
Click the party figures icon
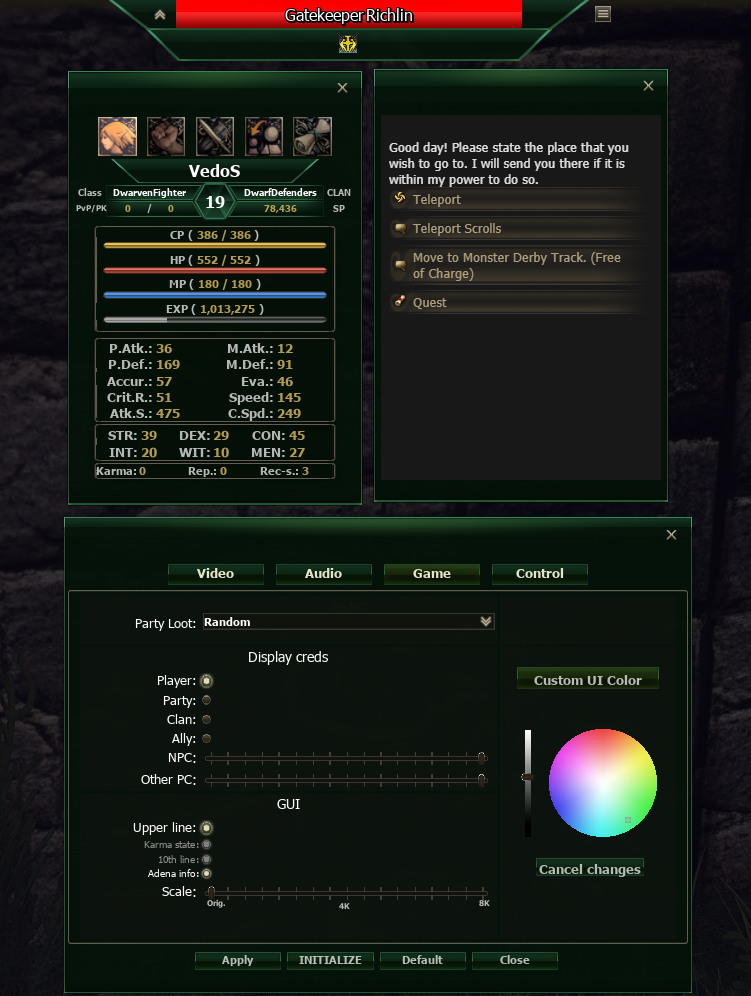coord(264,136)
